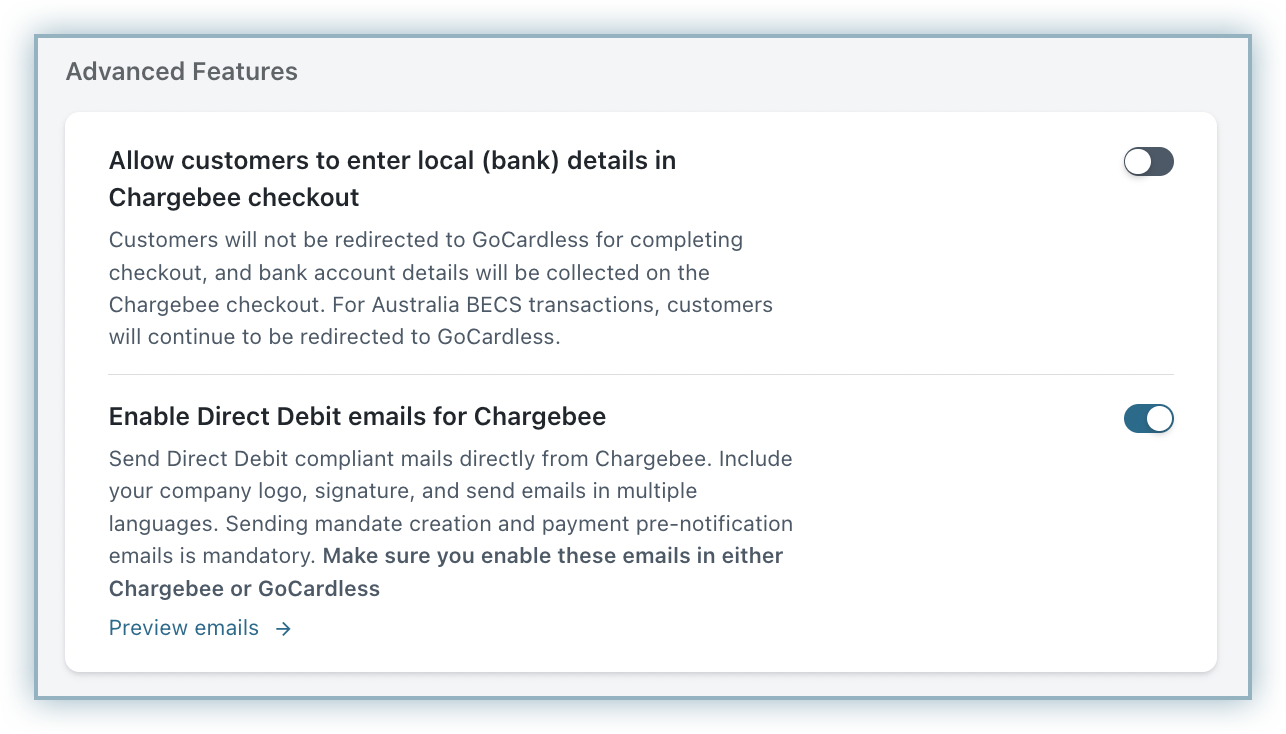Click the Advanced Features section heading
1286x734 pixels.
(x=181, y=72)
